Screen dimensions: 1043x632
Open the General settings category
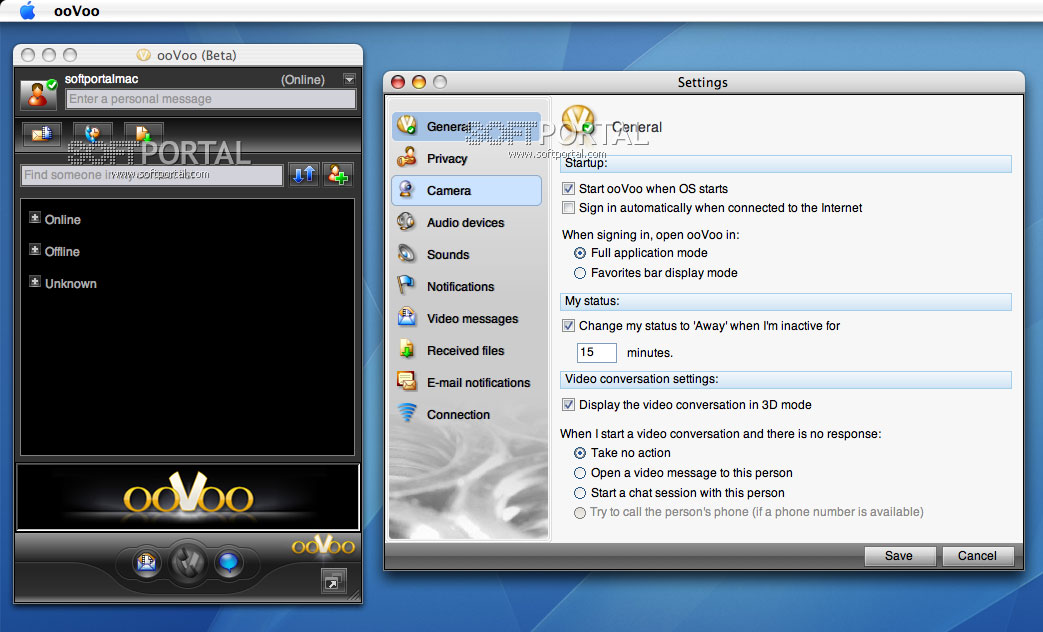pyautogui.click(x=466, y=126)
